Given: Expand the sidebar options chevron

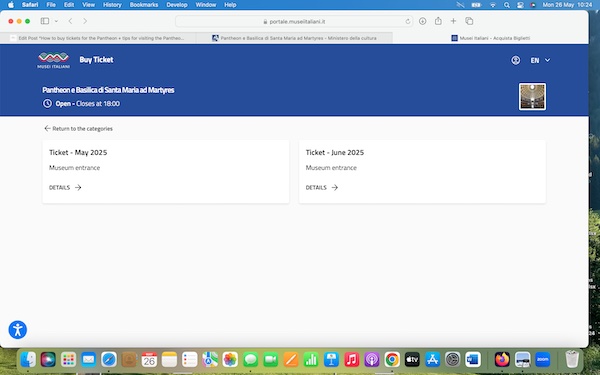Looking at the screenshot, I should [x=56, y=21].
